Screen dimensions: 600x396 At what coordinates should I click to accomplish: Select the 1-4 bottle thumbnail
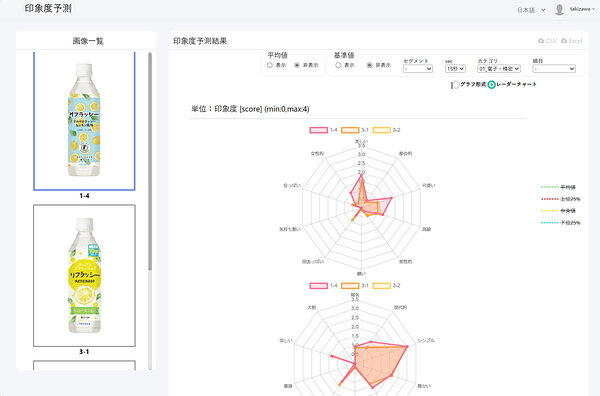click(84, 121)
